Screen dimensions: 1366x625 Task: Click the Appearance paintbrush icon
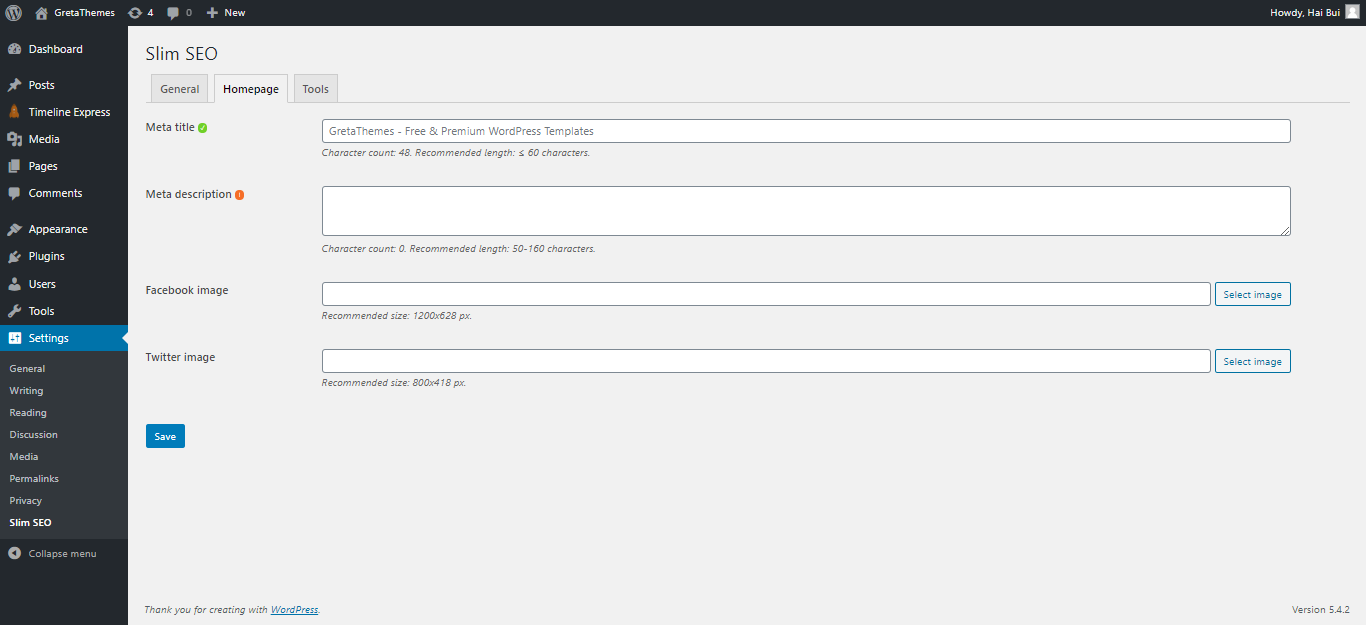pyautogui.click(x=13, y=228)
